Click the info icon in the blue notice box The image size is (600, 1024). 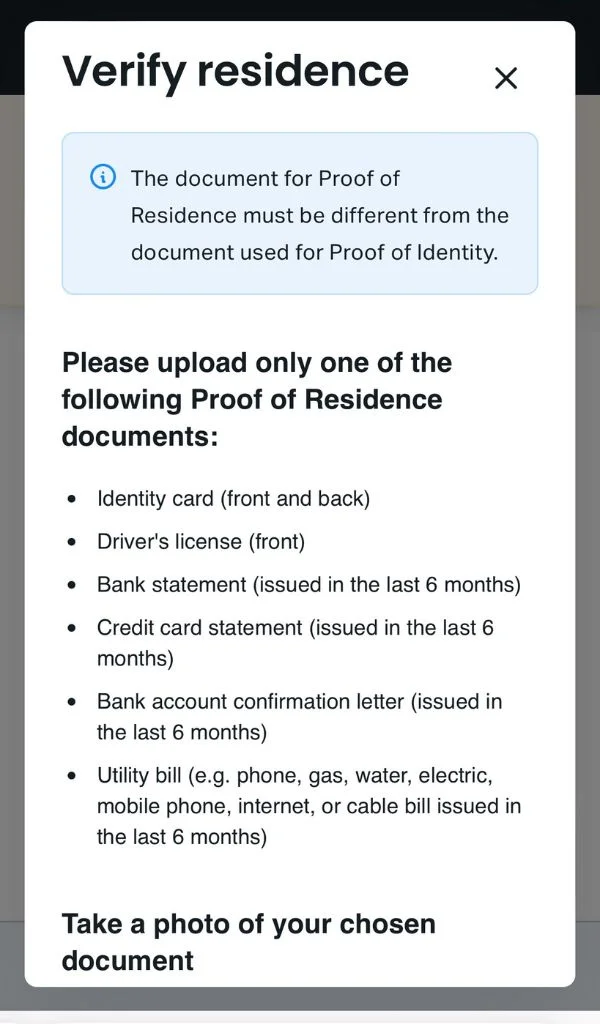point(103,177)
